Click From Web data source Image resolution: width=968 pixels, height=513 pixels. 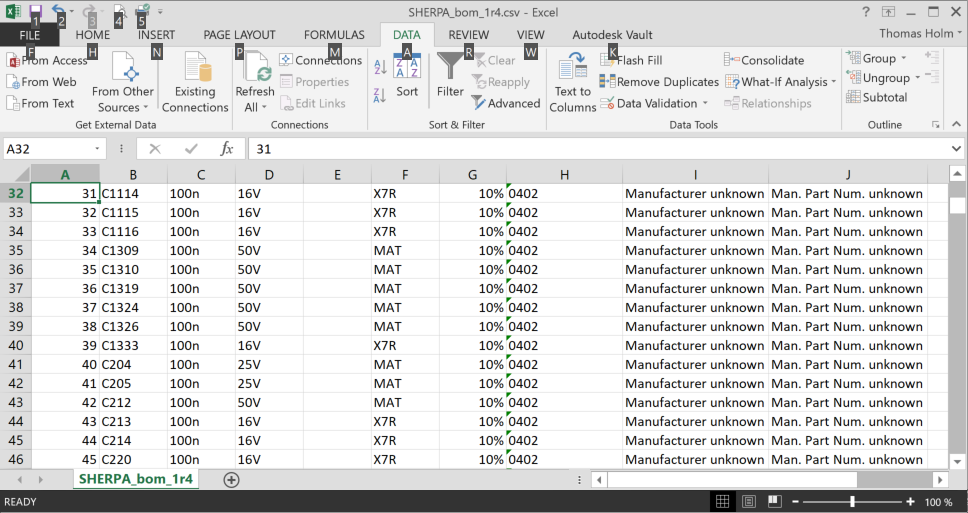tap(41, 81)
